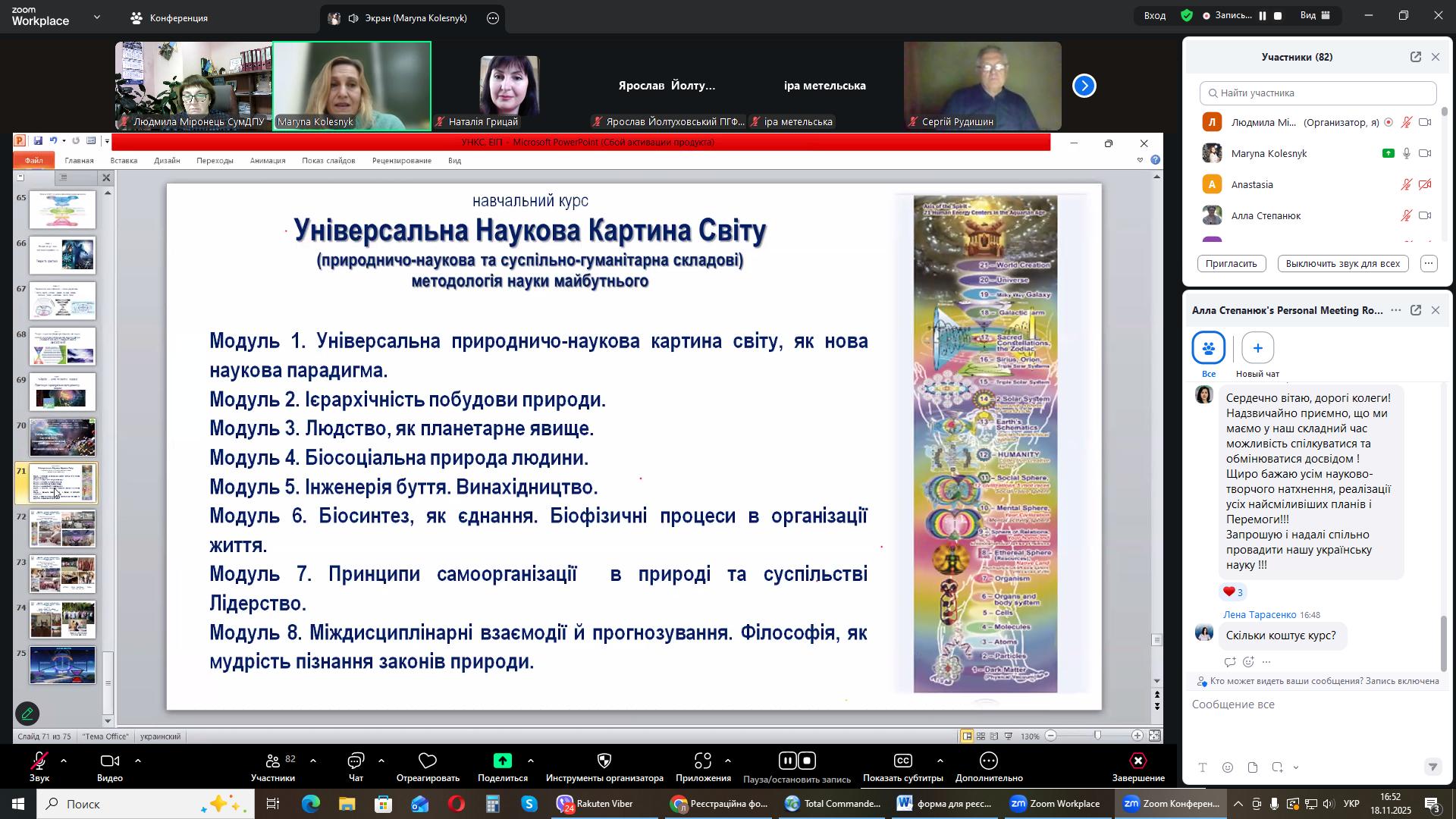Expand the Participants options arrow
Viewport: 1456px width, 819px height.
(x=313, y=761)
